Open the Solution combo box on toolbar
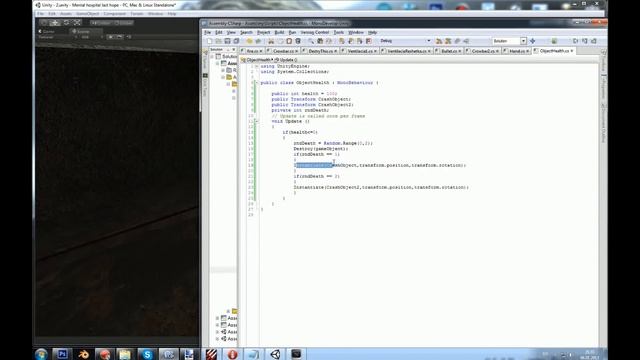This screenshot has width=640, height=360. [509, 41]
